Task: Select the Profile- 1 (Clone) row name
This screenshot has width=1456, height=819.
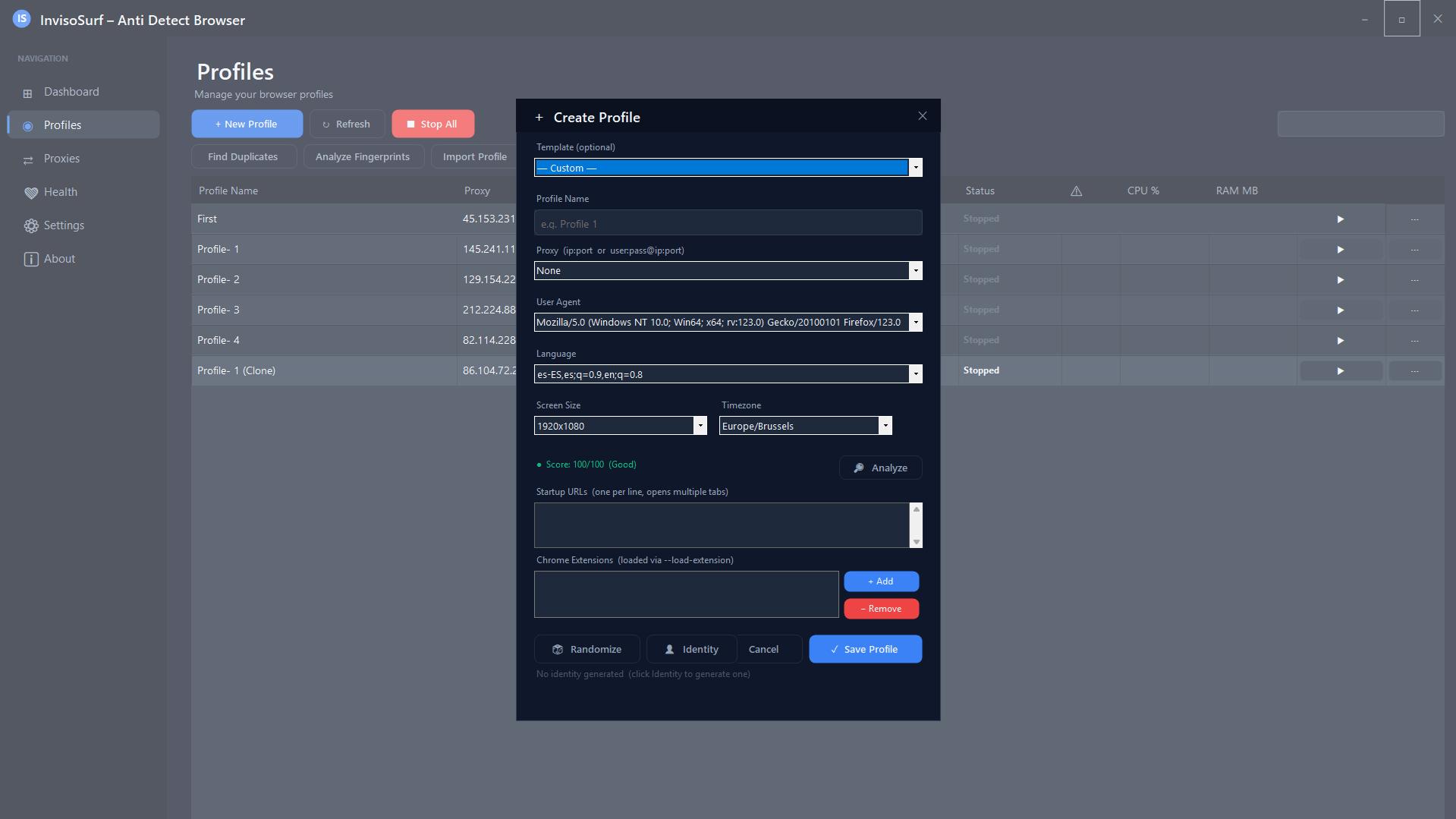Action: 236,370
